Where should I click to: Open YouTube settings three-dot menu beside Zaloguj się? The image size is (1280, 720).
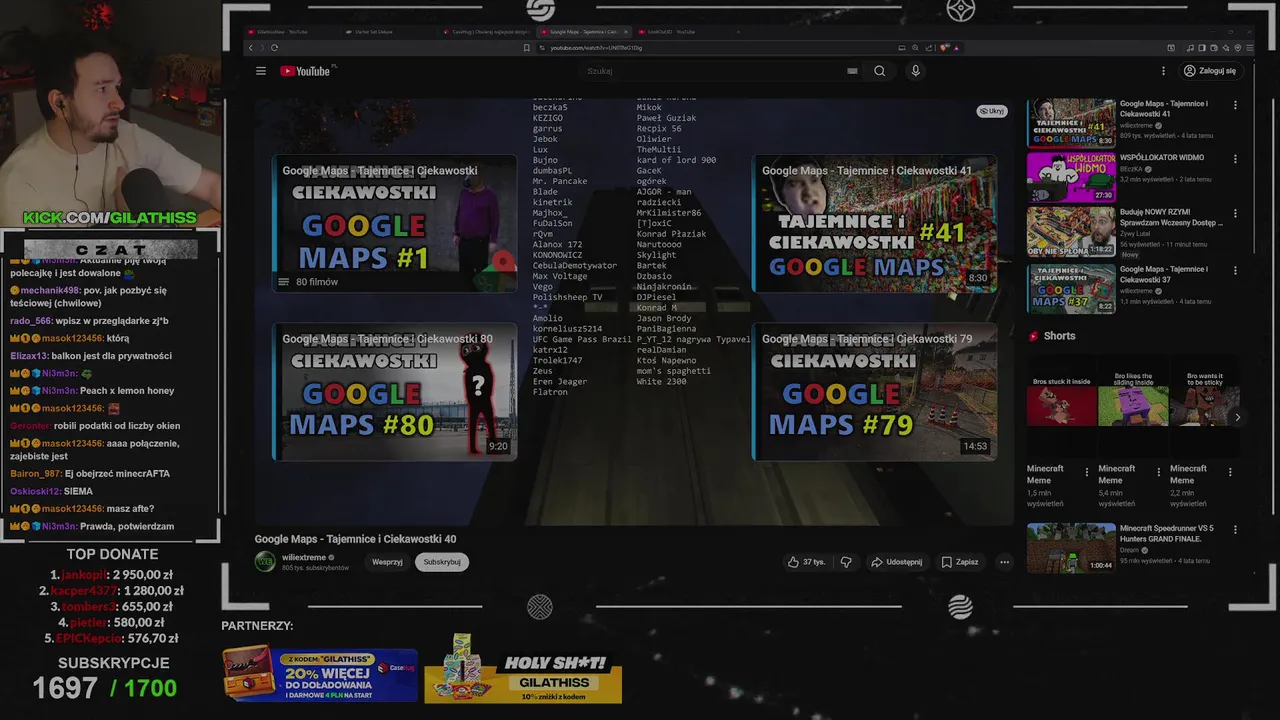1163,71
